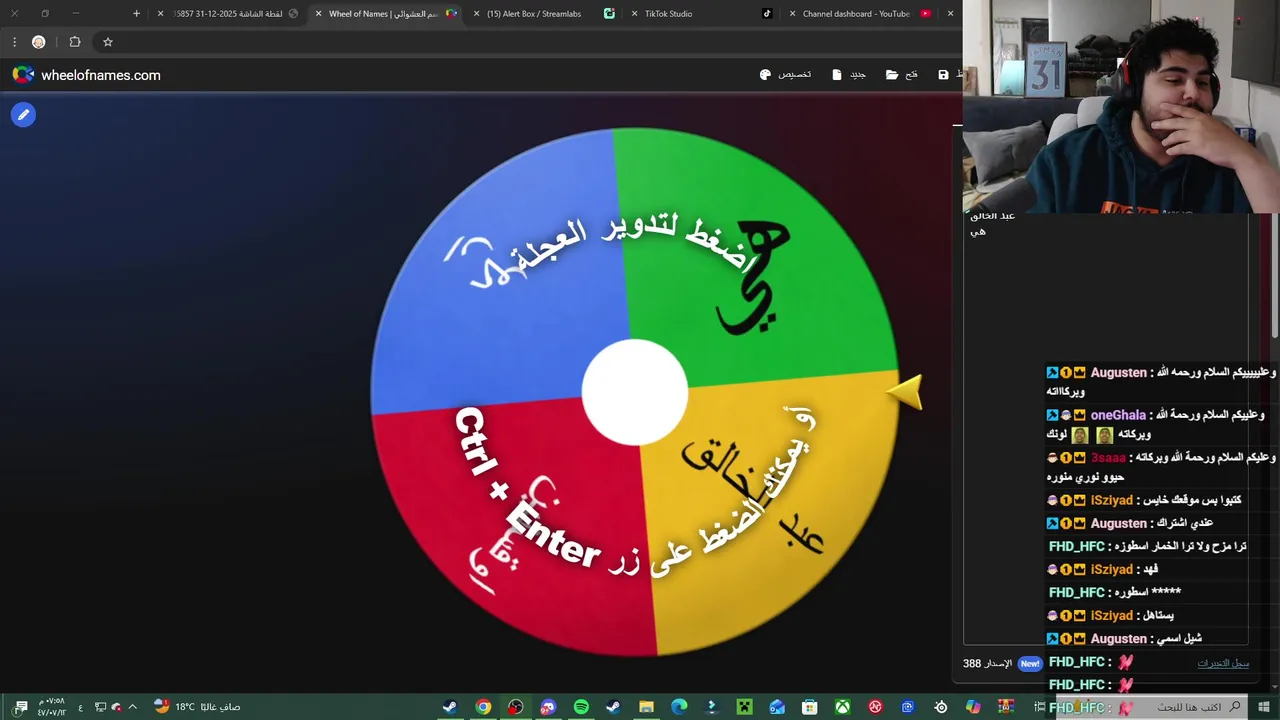The width and height of the screenshot is (1280, 720).
Task: Click the 3saaa username in chat
Action: tap(1108, 457)
